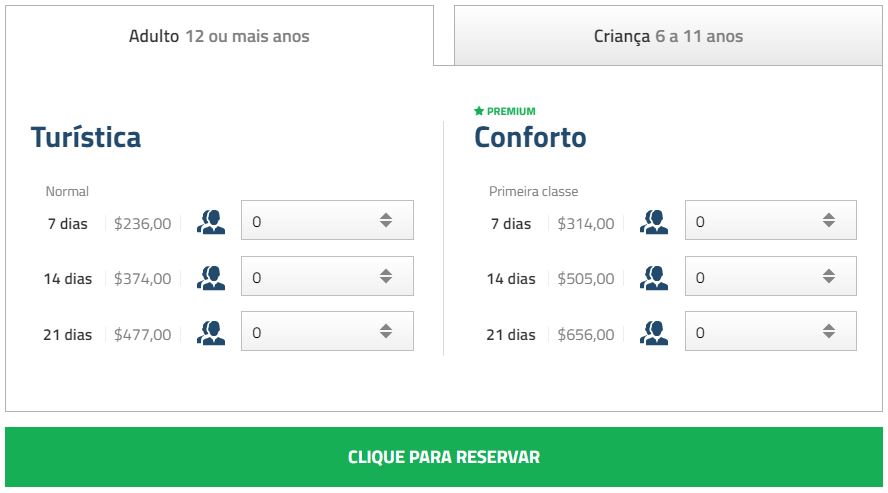The height and width of the screenshot is (493, 888).
Task: Click the Conforto class heading
Action: pyautogui.click(x=530, y=137)
